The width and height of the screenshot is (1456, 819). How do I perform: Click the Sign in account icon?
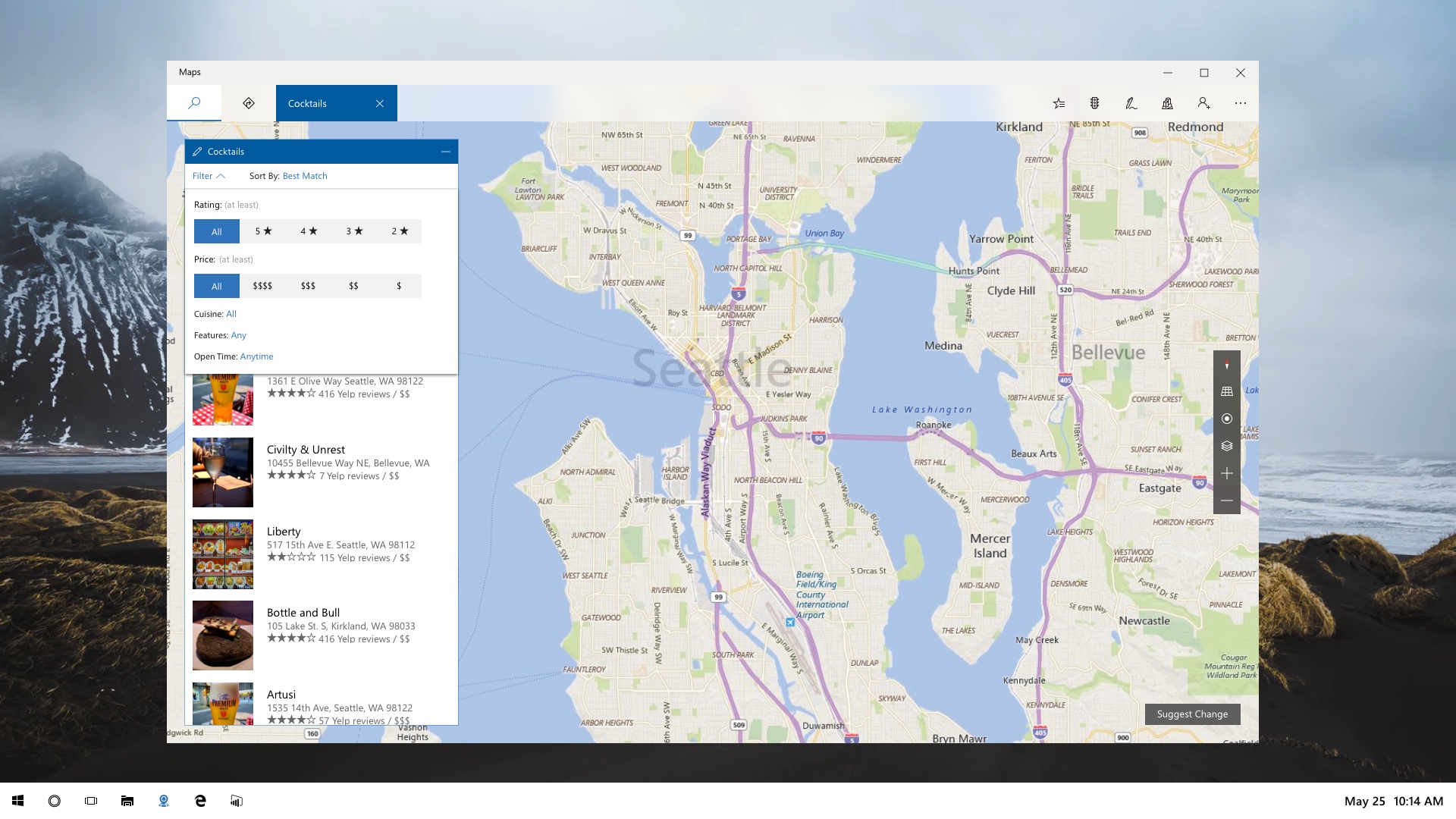pyautogui.click(x=1204, y=103)
